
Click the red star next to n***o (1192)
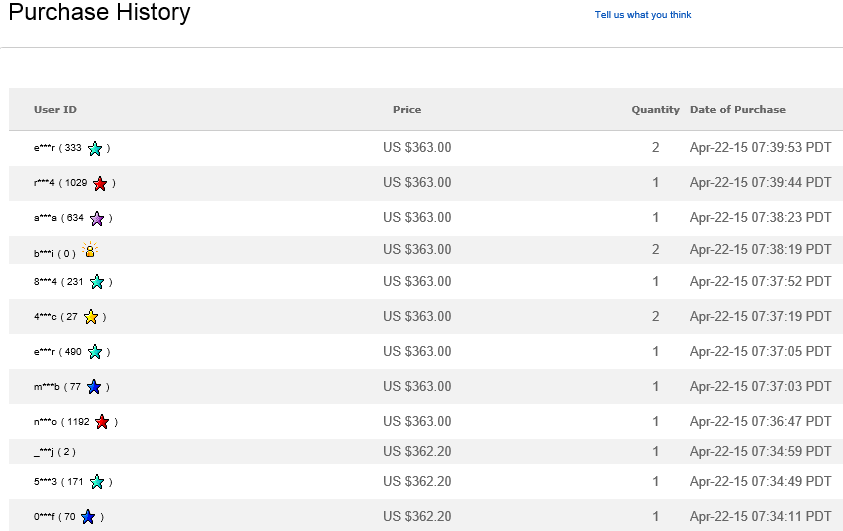coord(102,422)
